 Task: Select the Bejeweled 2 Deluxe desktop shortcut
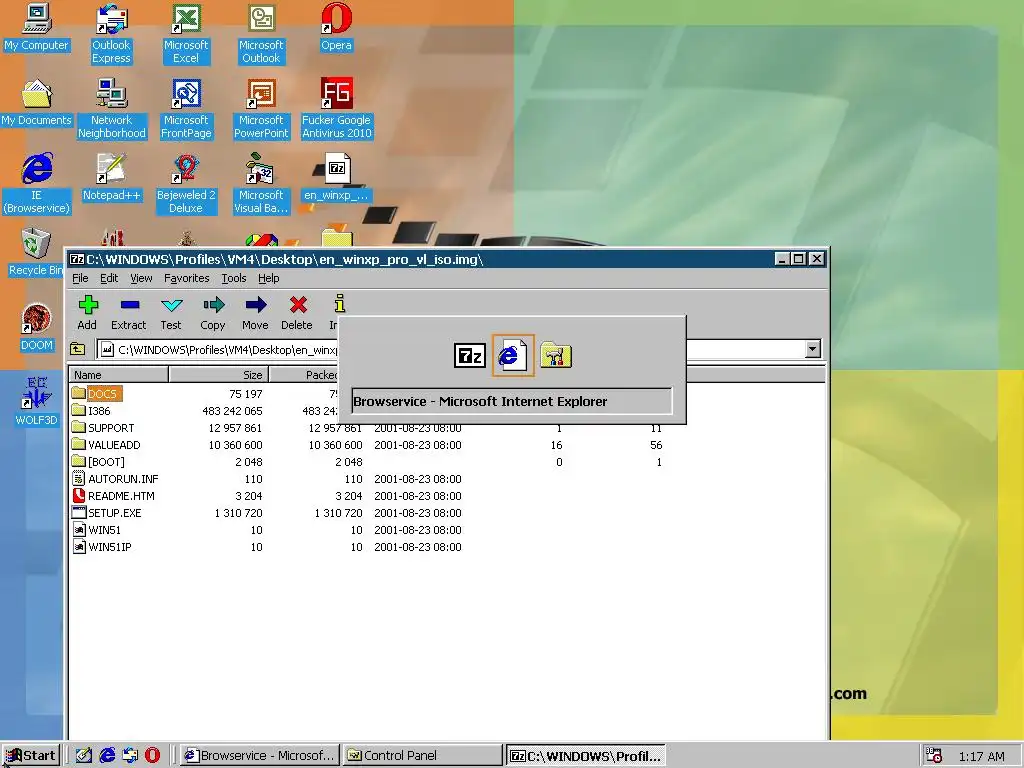click(x=186, y=184)
